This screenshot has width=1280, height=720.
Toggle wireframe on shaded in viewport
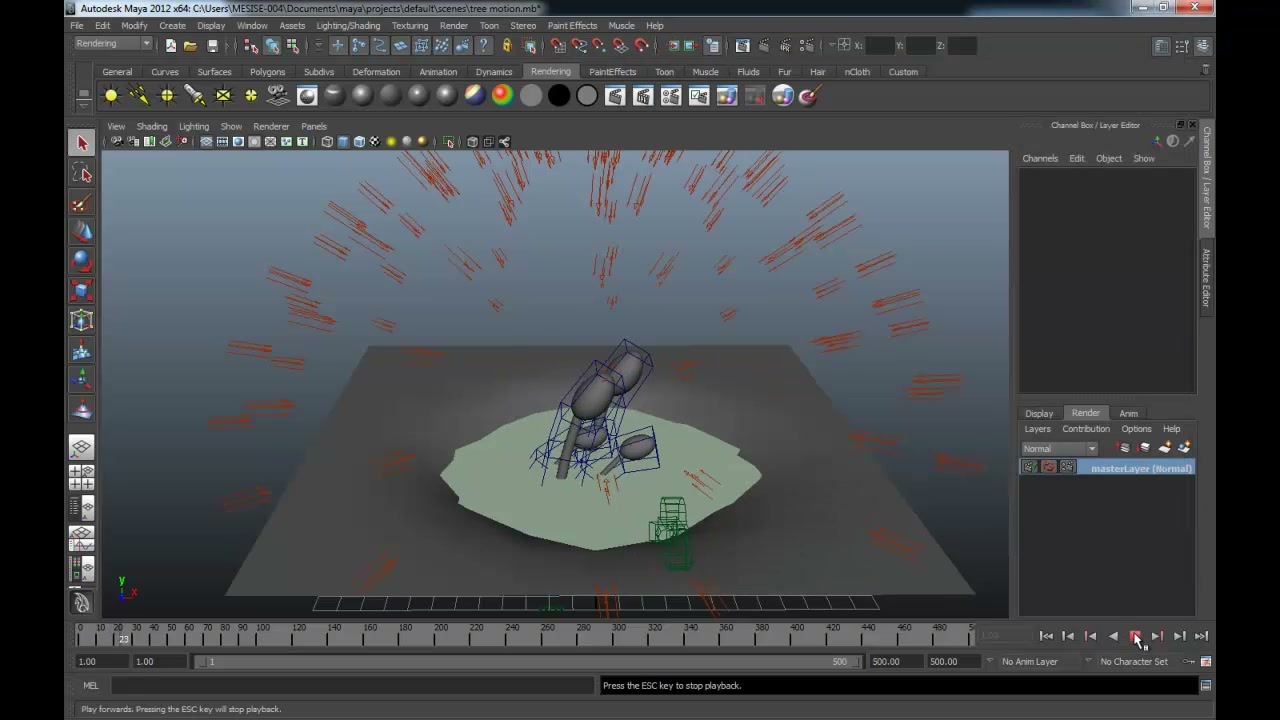tap(359, 142)
